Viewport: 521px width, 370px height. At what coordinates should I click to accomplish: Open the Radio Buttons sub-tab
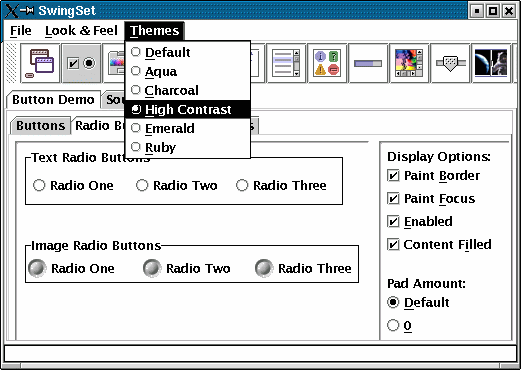pyautogui.click(x=99, y=126)
